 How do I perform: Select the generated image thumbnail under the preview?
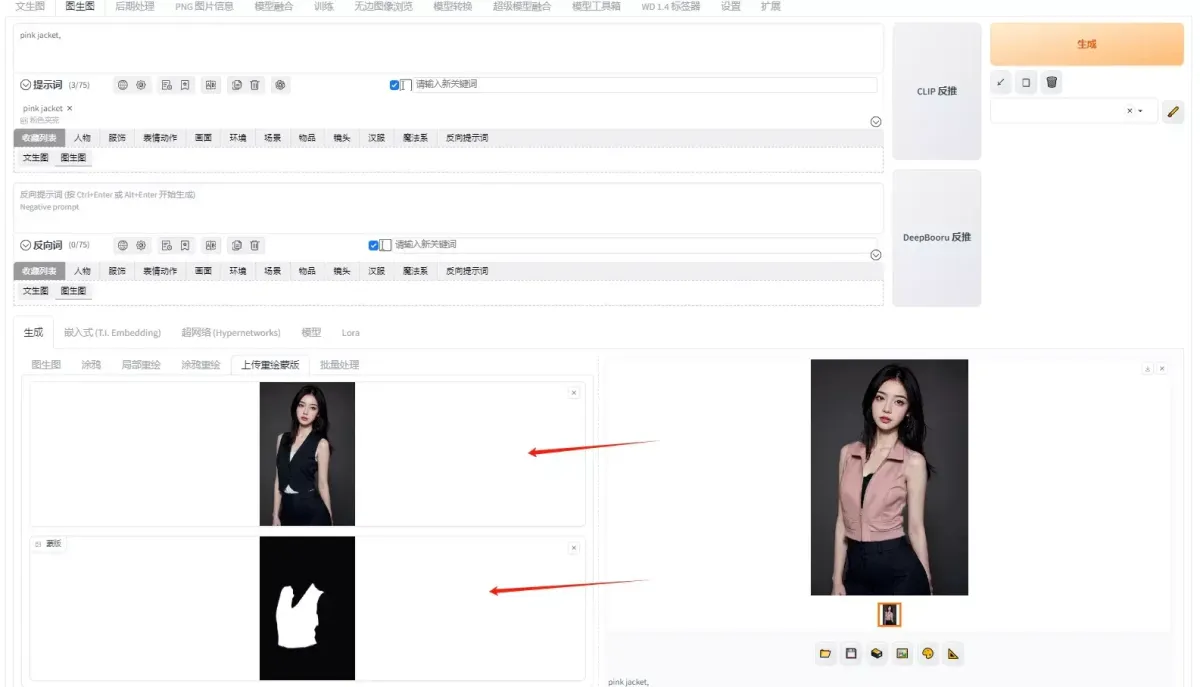(x=889, y=615)
